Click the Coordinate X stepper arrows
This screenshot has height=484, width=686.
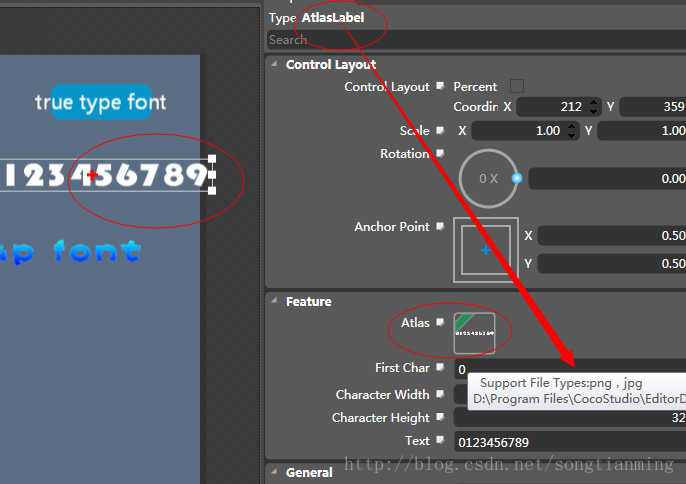tap(594, 107)
